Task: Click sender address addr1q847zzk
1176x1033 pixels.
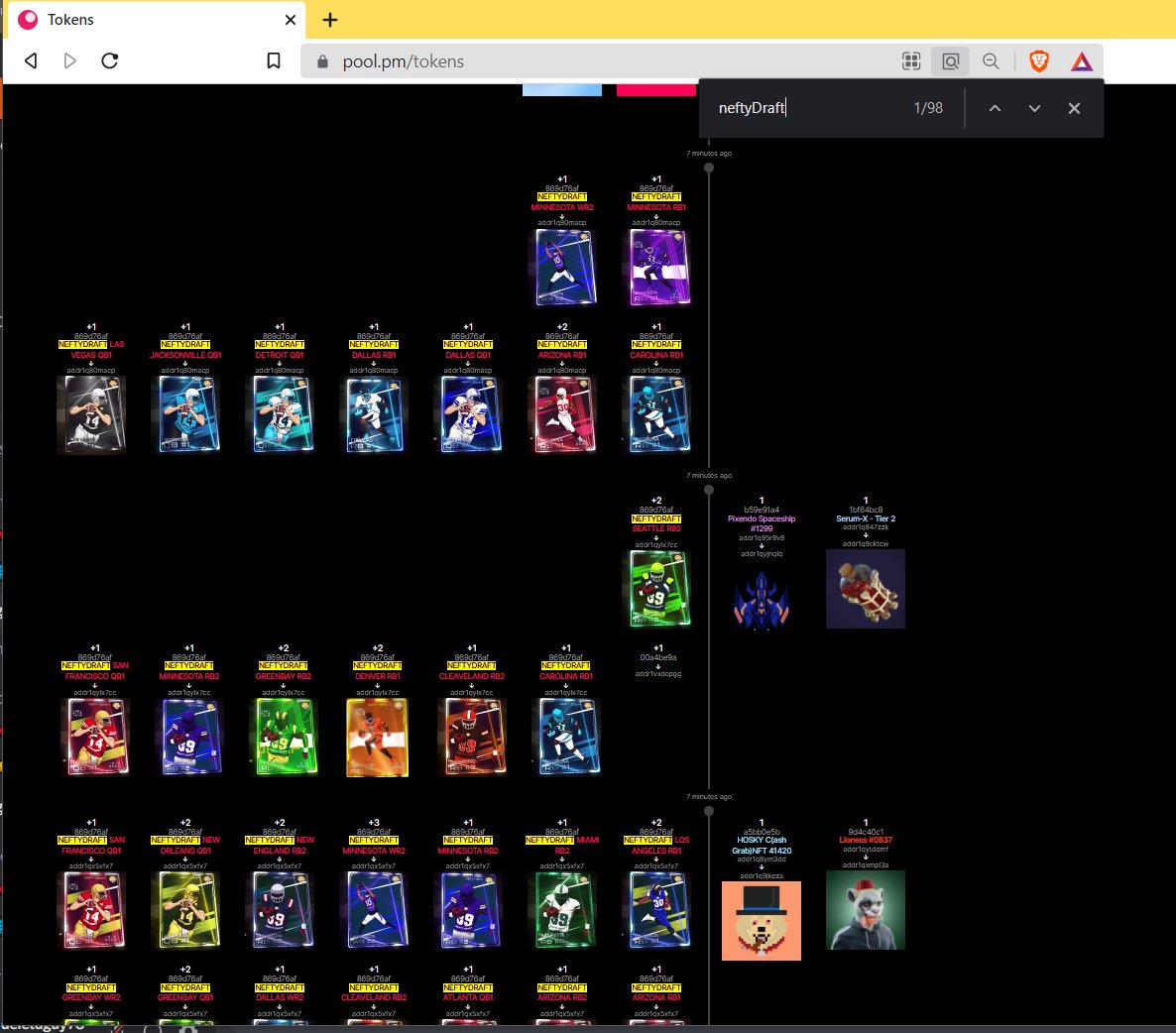Action: pyautogui.click(x=866, y=527)
